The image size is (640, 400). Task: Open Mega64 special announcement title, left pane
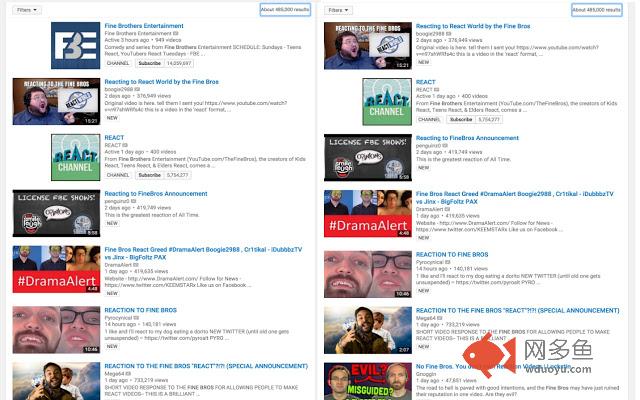(x=206, y=366)
